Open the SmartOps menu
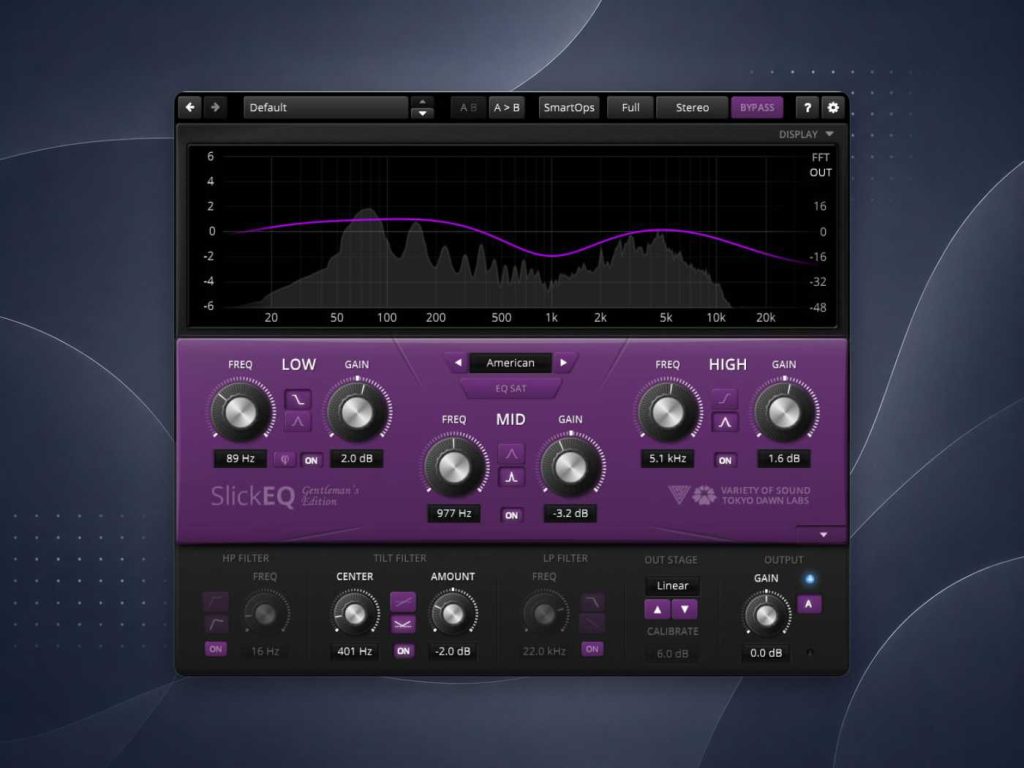The width and height of the screenshot is (1024, 768). 569,108
